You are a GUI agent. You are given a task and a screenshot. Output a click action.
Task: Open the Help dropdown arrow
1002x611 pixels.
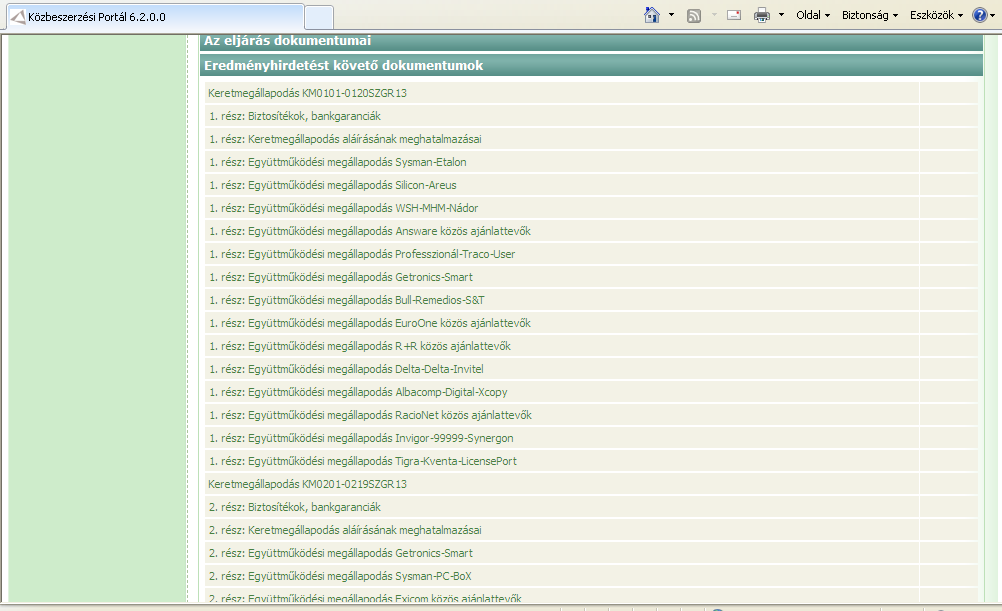pyautogui.click(x=992, y=15)
